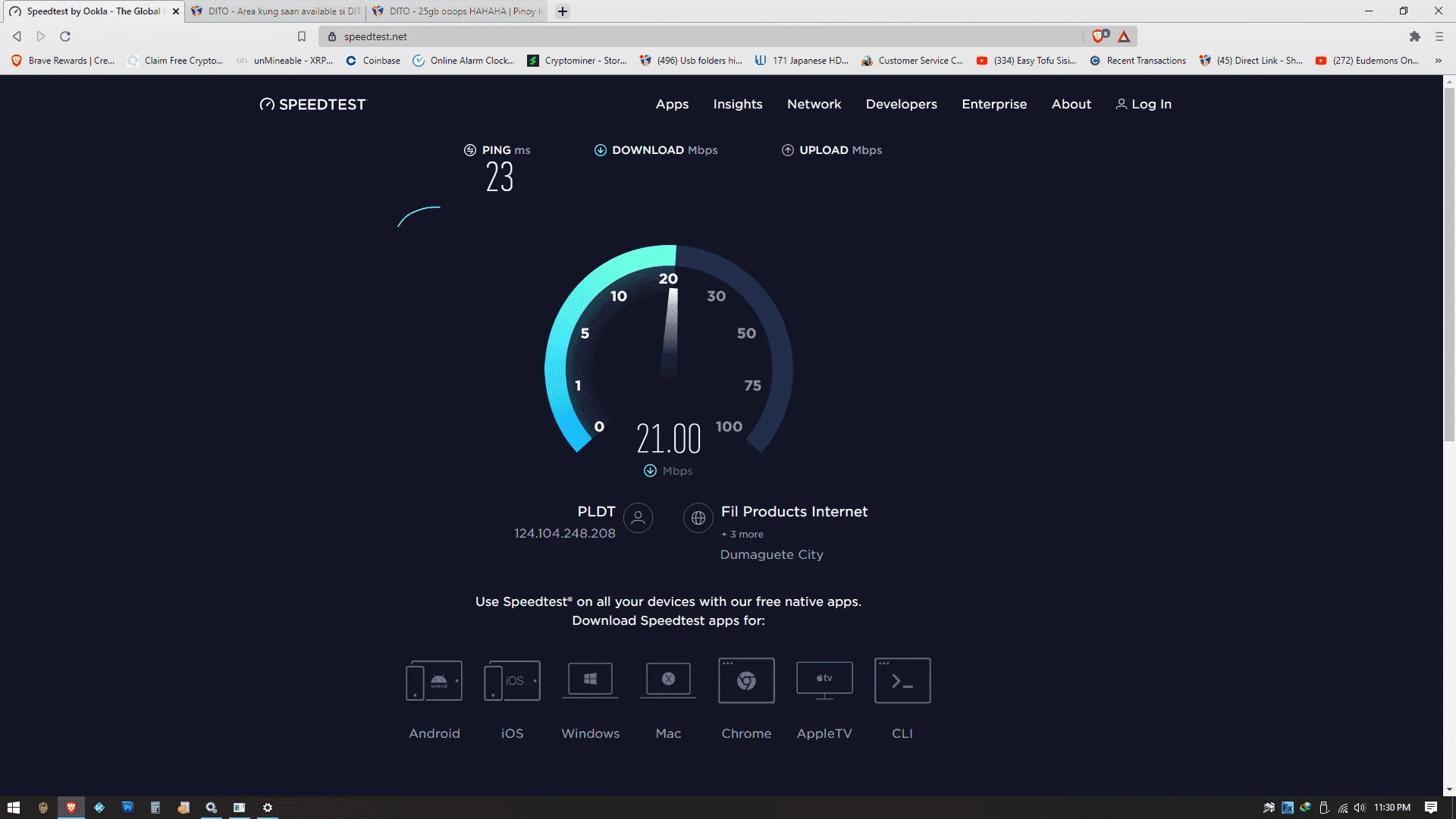Open the Mac app download icon
Viewport: 1456px width, 819px height.
[668, 680]
